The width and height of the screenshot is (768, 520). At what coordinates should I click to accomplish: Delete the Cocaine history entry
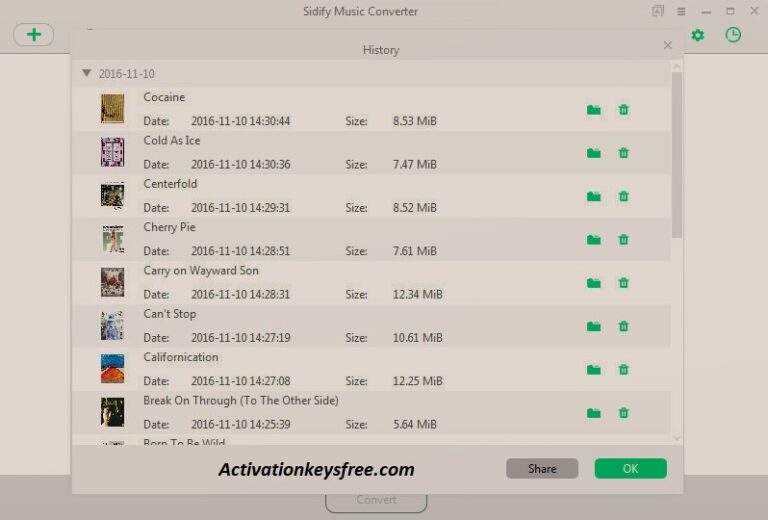click(x=624, y=110)
